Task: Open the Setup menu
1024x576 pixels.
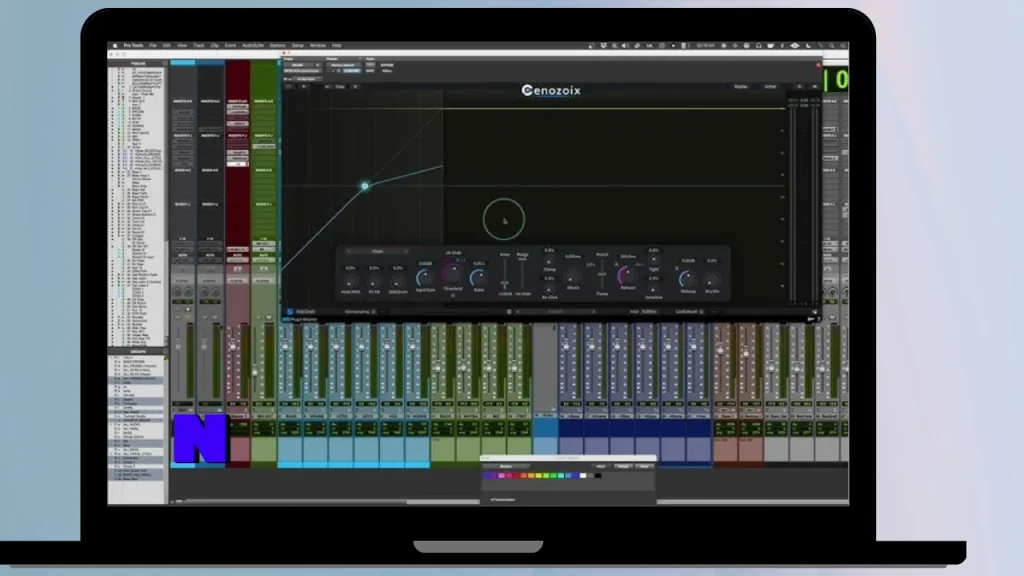Action: [x=298, y=46]
